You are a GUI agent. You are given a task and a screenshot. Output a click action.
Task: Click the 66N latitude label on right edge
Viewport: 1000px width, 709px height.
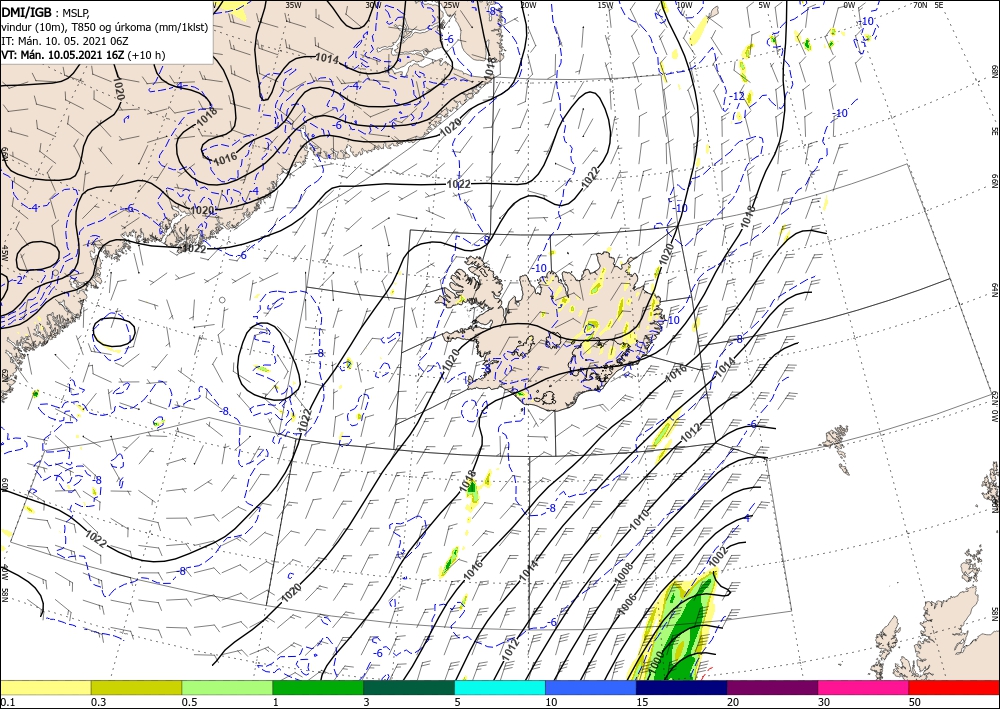[994, 181]
